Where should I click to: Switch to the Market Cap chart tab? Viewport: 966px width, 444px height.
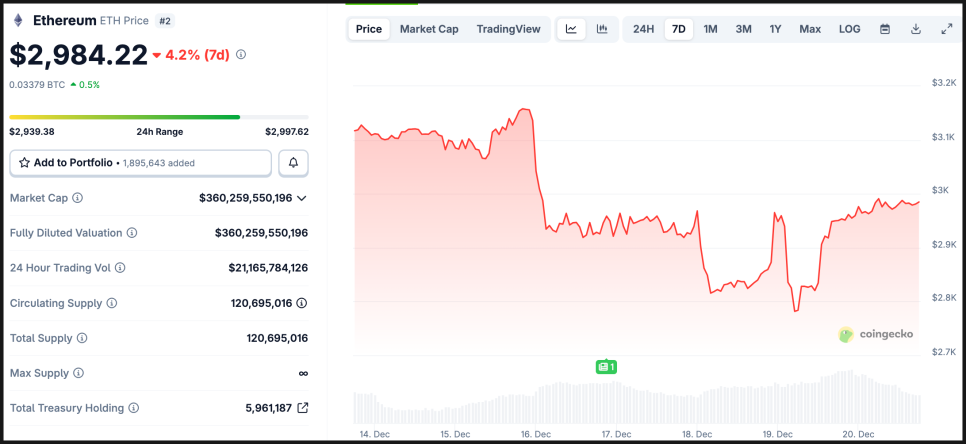pyautogui.click(x=429, y=29)
